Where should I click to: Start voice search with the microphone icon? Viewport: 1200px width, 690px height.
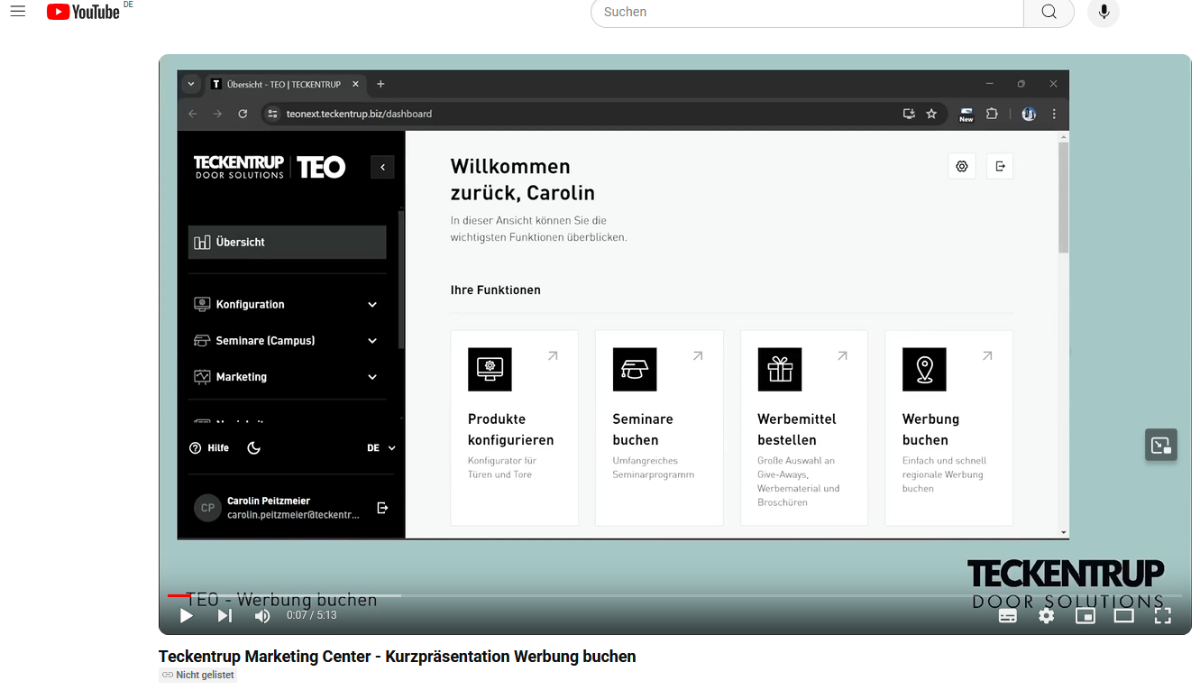tap(1103, 12)
